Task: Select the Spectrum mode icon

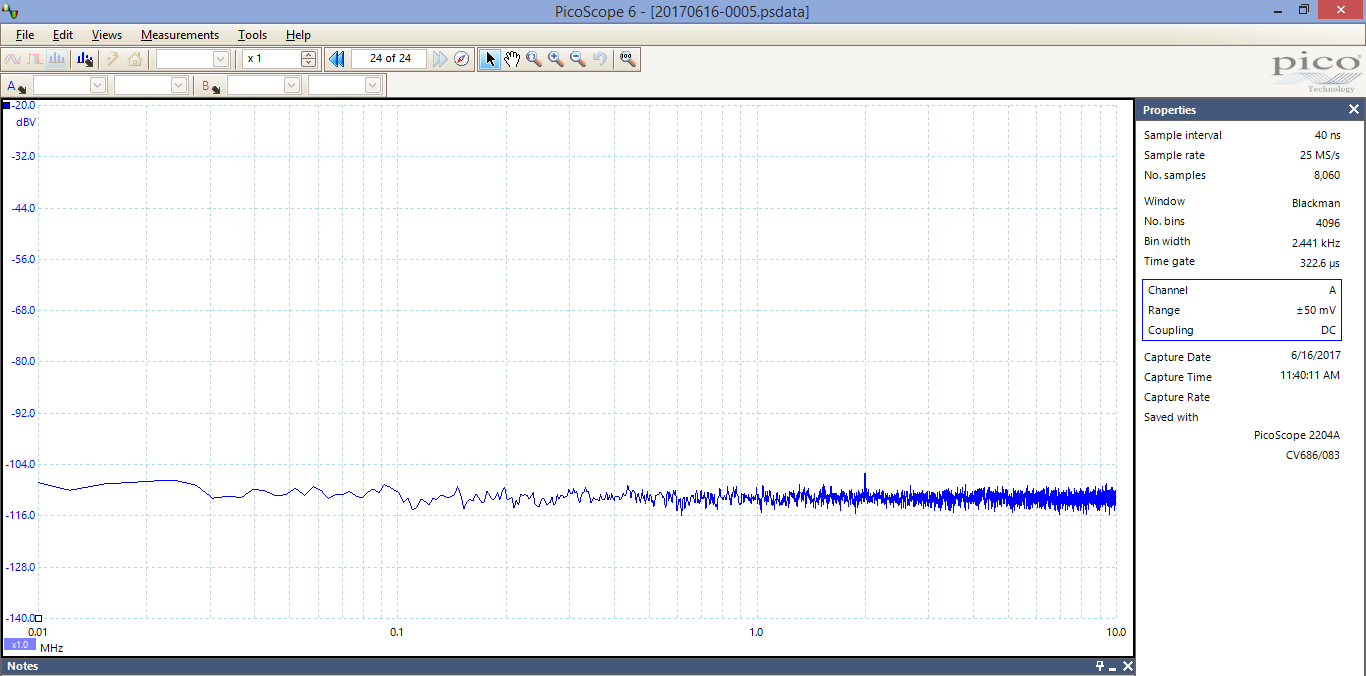Action: (x=57, y=59)
